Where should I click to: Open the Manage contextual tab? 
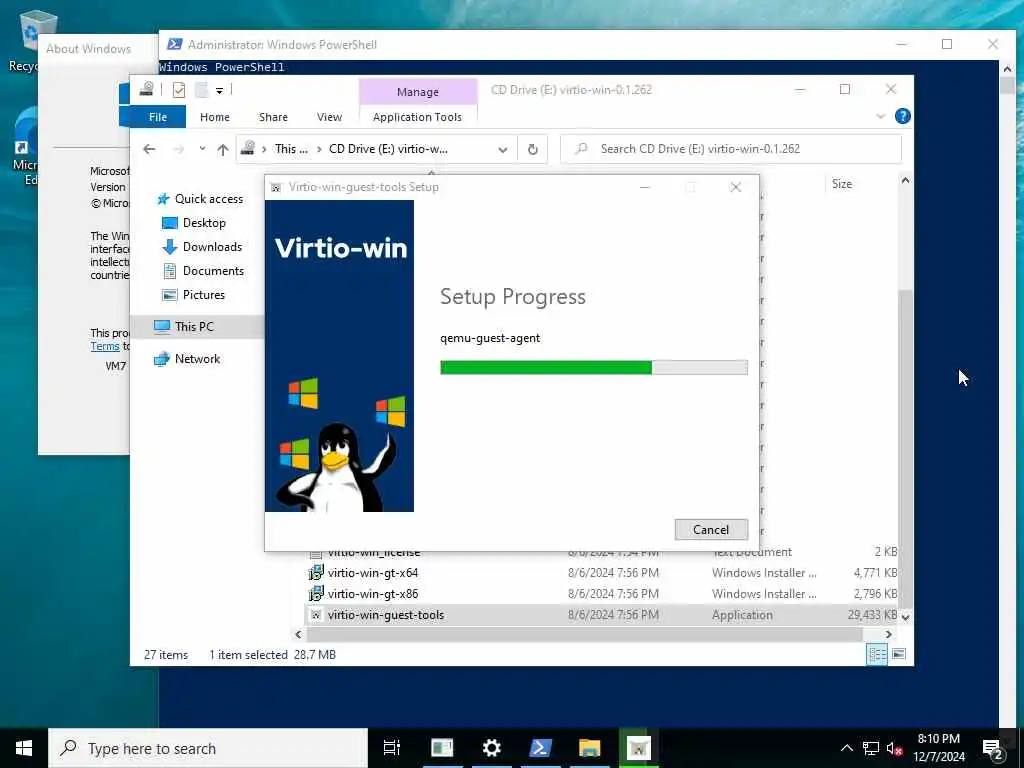(418, 92)
